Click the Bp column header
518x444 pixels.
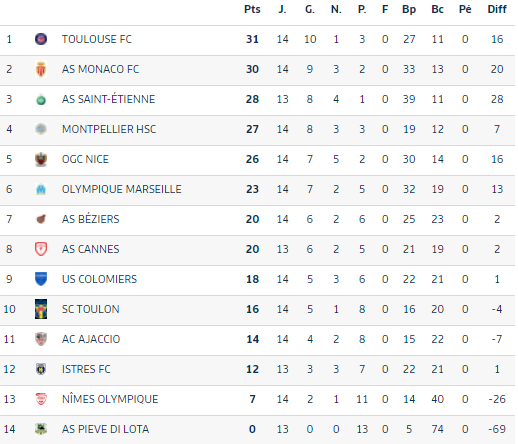(x=409, y=9)
